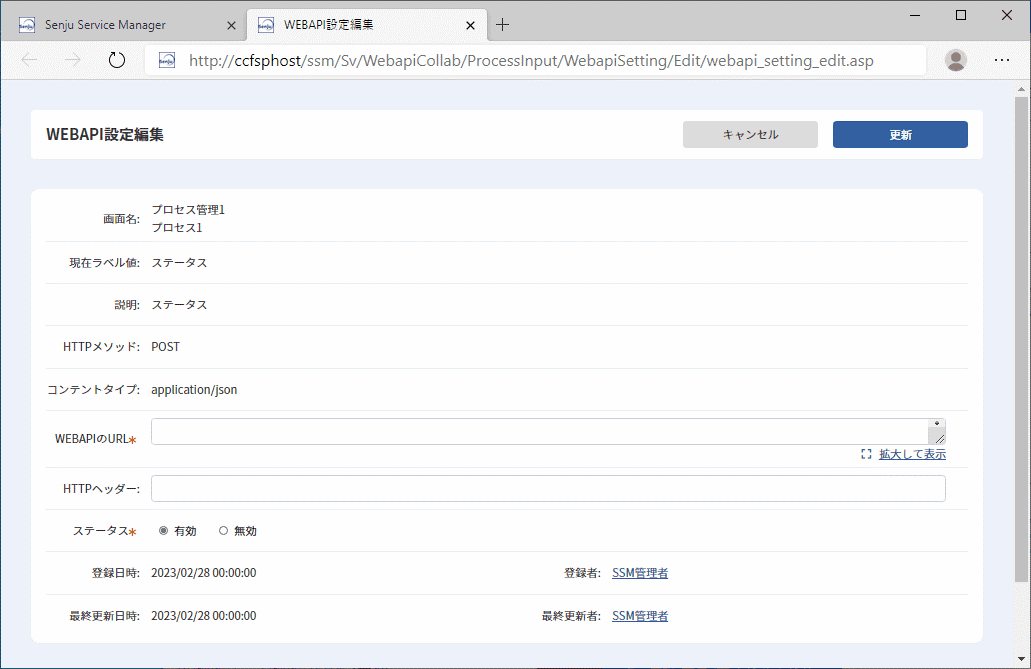Viewport: 1031px width, 669px height.
Task: Click the 更新 button
Action: pos(900,134)
